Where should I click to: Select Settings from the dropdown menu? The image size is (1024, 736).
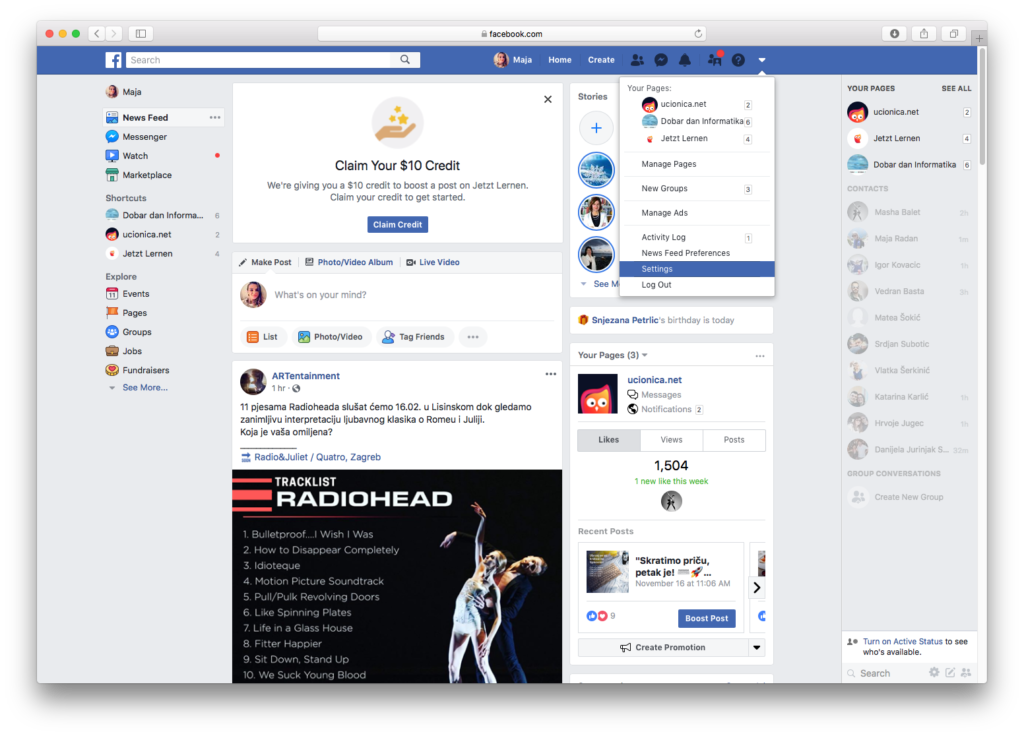pos(657,269)
